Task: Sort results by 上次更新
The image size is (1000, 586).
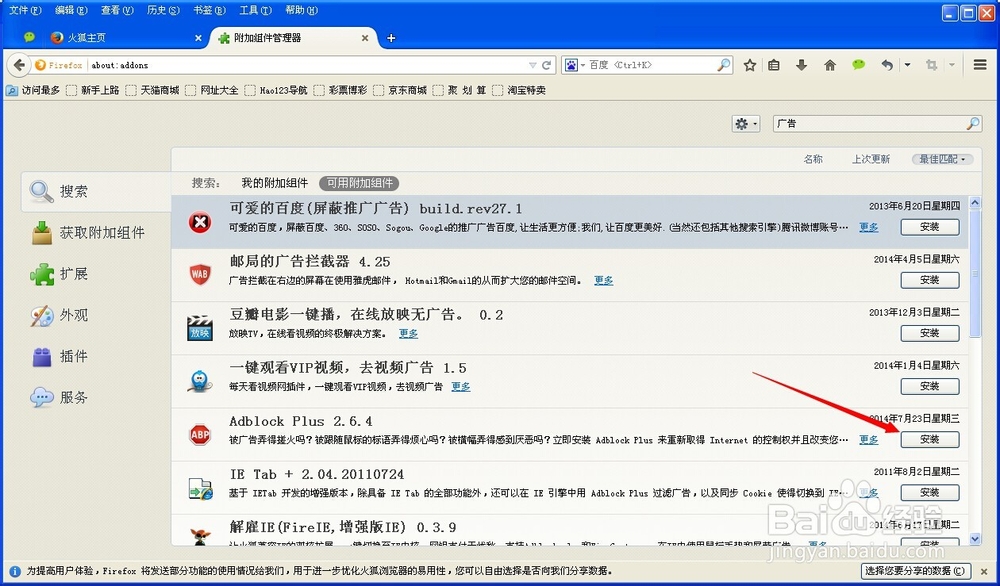Action: click(871, 159)
